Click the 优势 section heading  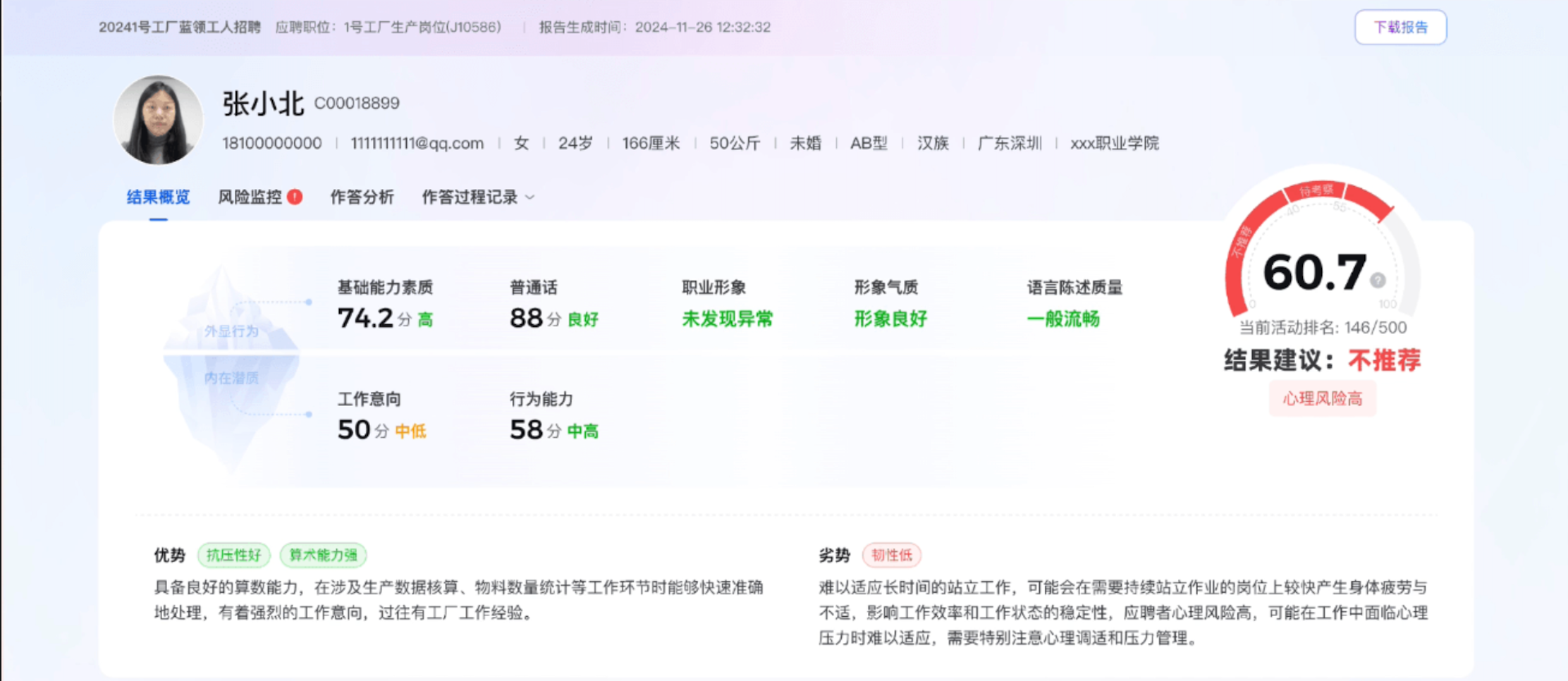click(x=169, y=555)
